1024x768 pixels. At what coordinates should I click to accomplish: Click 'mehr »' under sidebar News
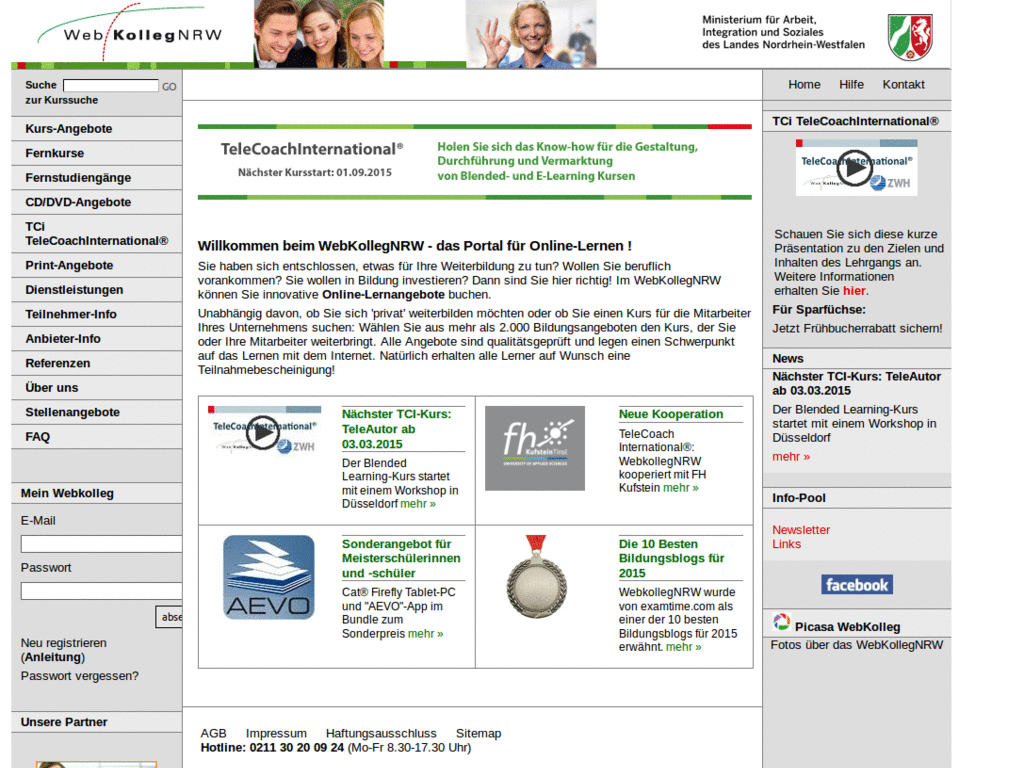pos(791,456)
